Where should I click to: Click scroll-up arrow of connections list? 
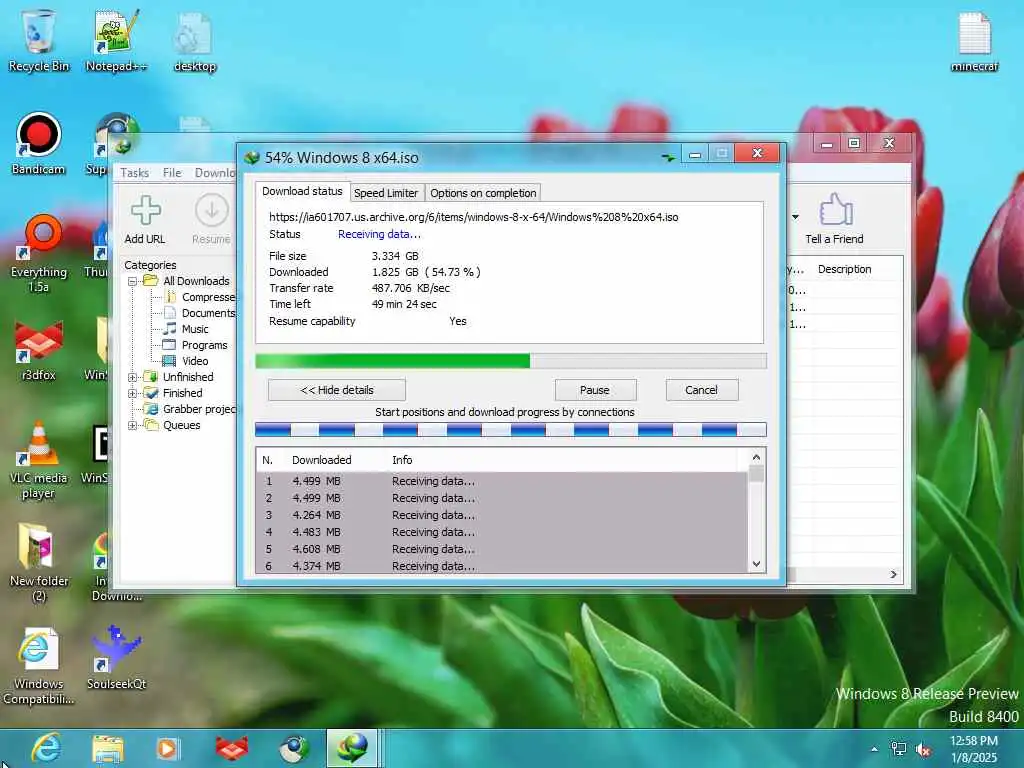[x=756, y=457]
